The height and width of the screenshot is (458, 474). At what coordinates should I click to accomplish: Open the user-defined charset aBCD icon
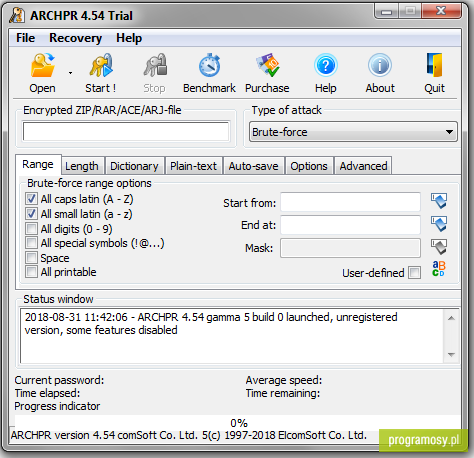[x=439, y=269]
